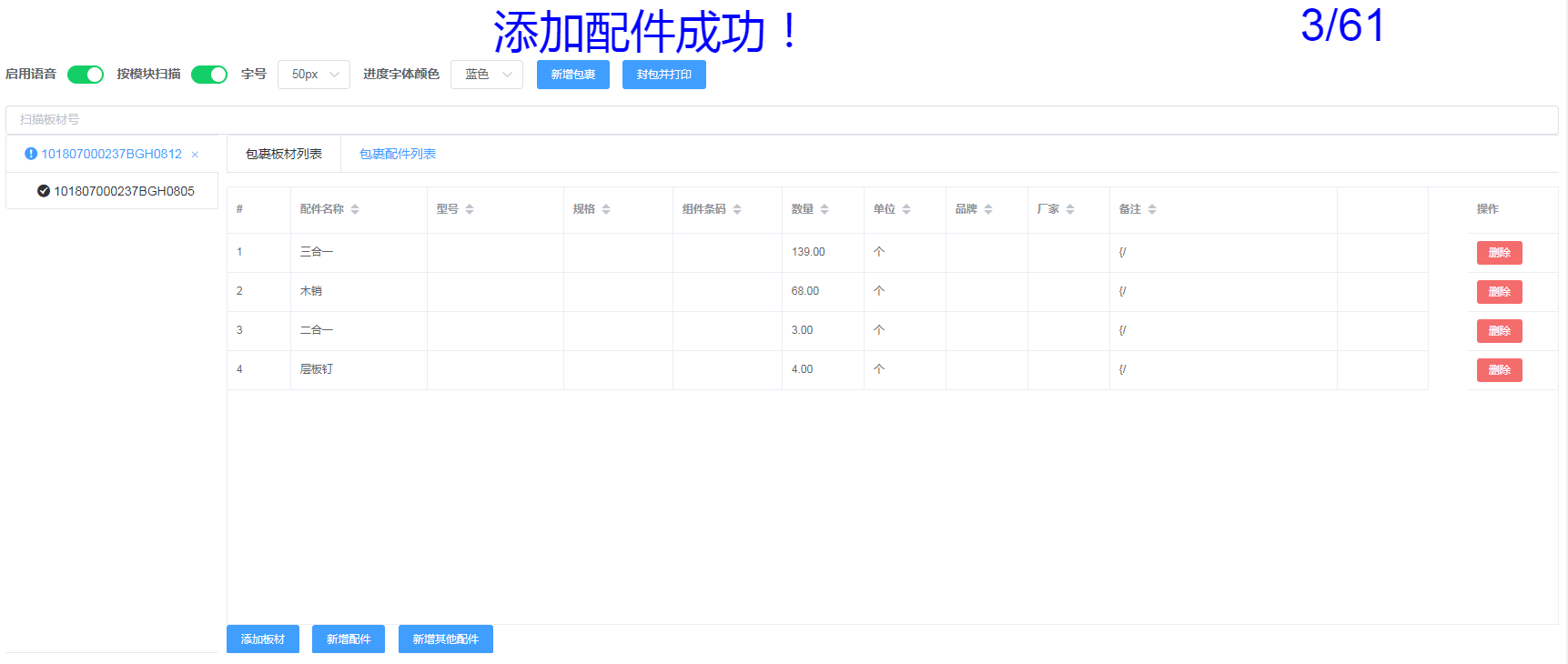This screenshot has width=1568, height=664.
Task: Disable the 启用语音 voice switch
Action: (x=86, y=75)
